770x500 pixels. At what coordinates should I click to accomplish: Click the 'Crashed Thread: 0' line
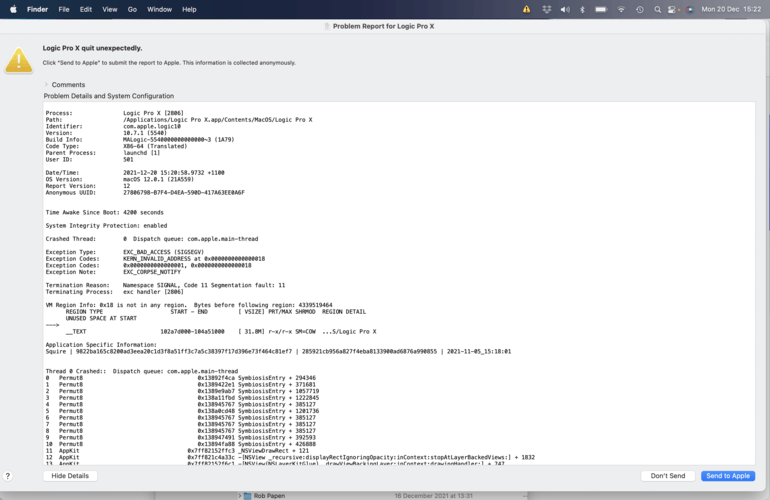pyautogui.click(x=152, y=239)
